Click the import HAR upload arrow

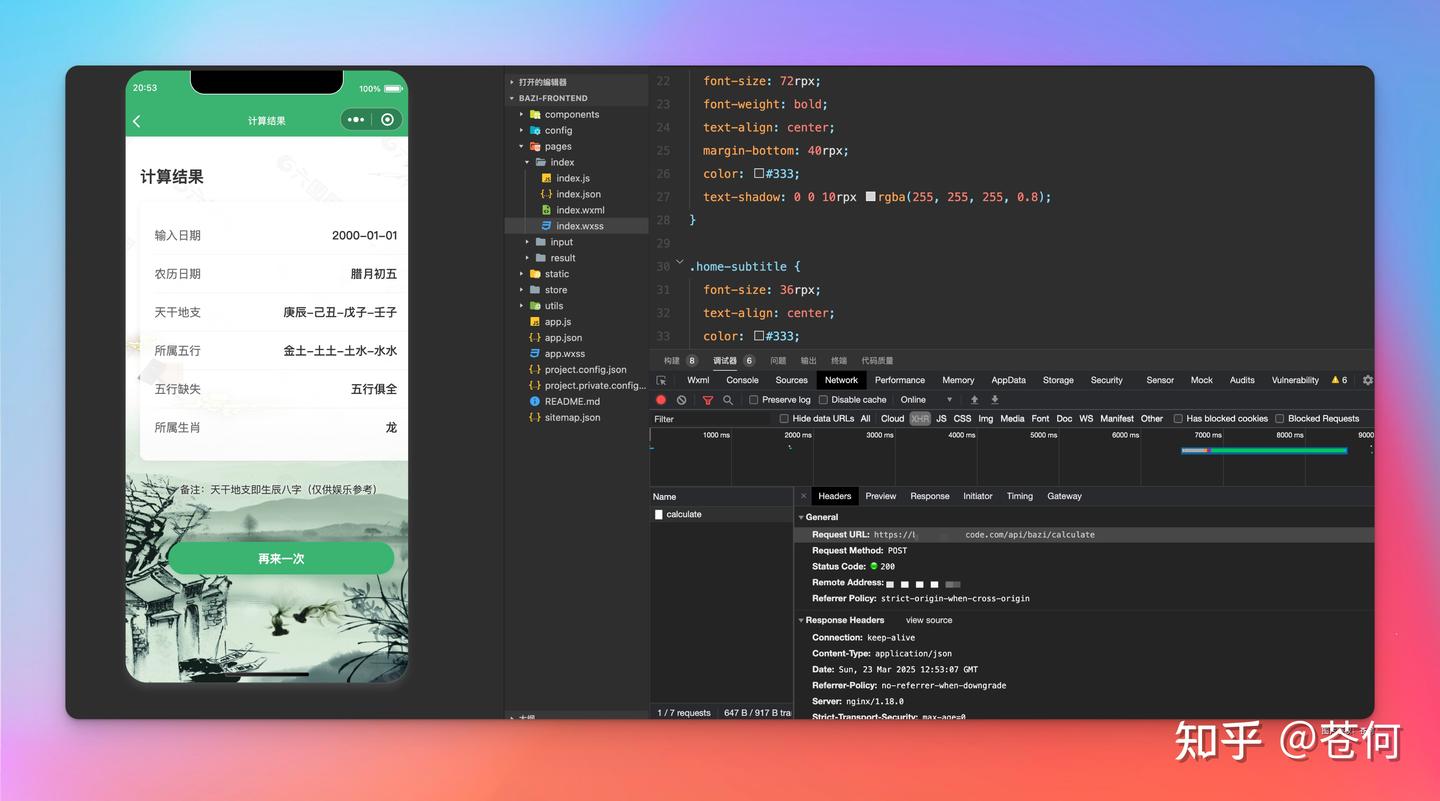975,400
